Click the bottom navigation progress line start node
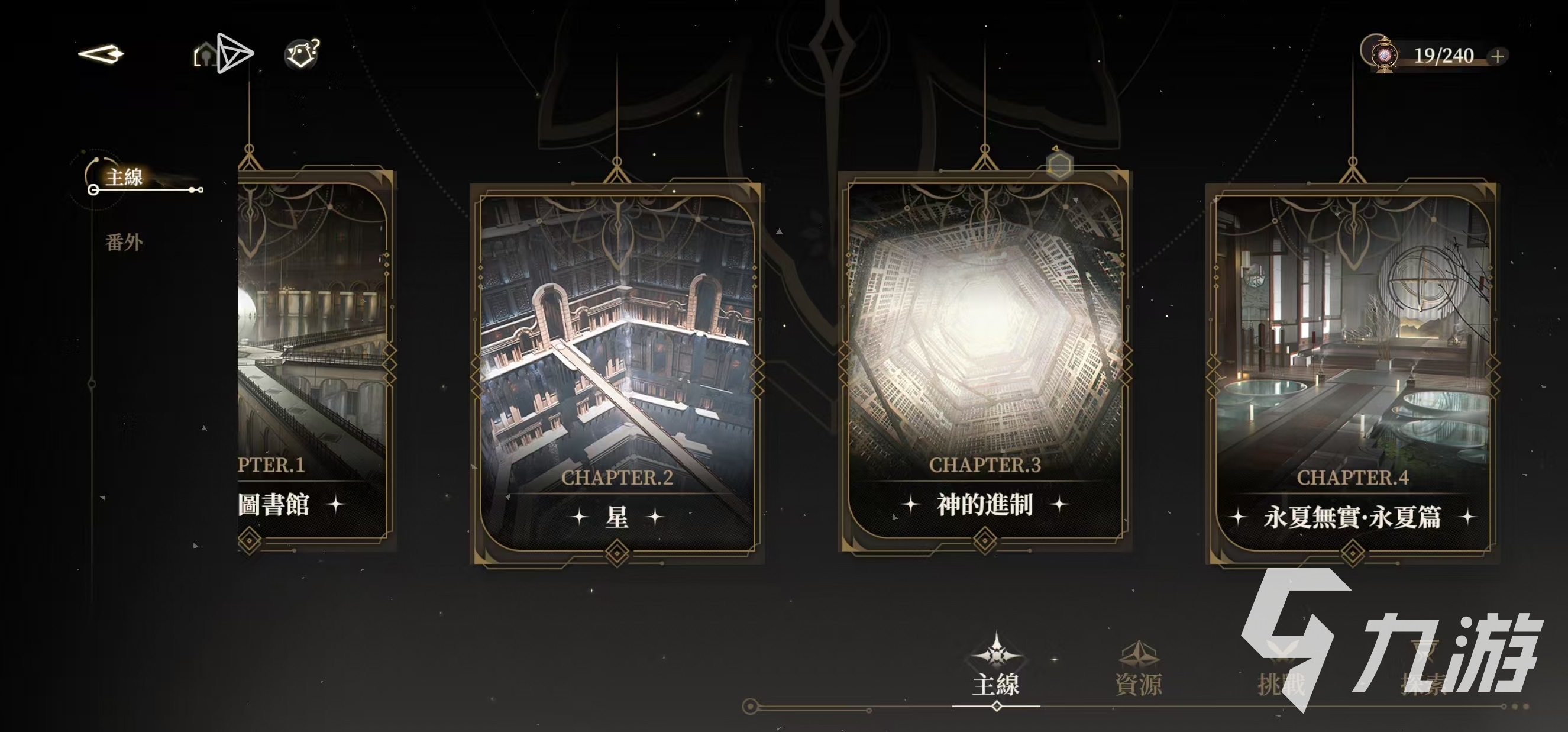This screenshot has height=732, width=1568. click(x=751, y=707)
